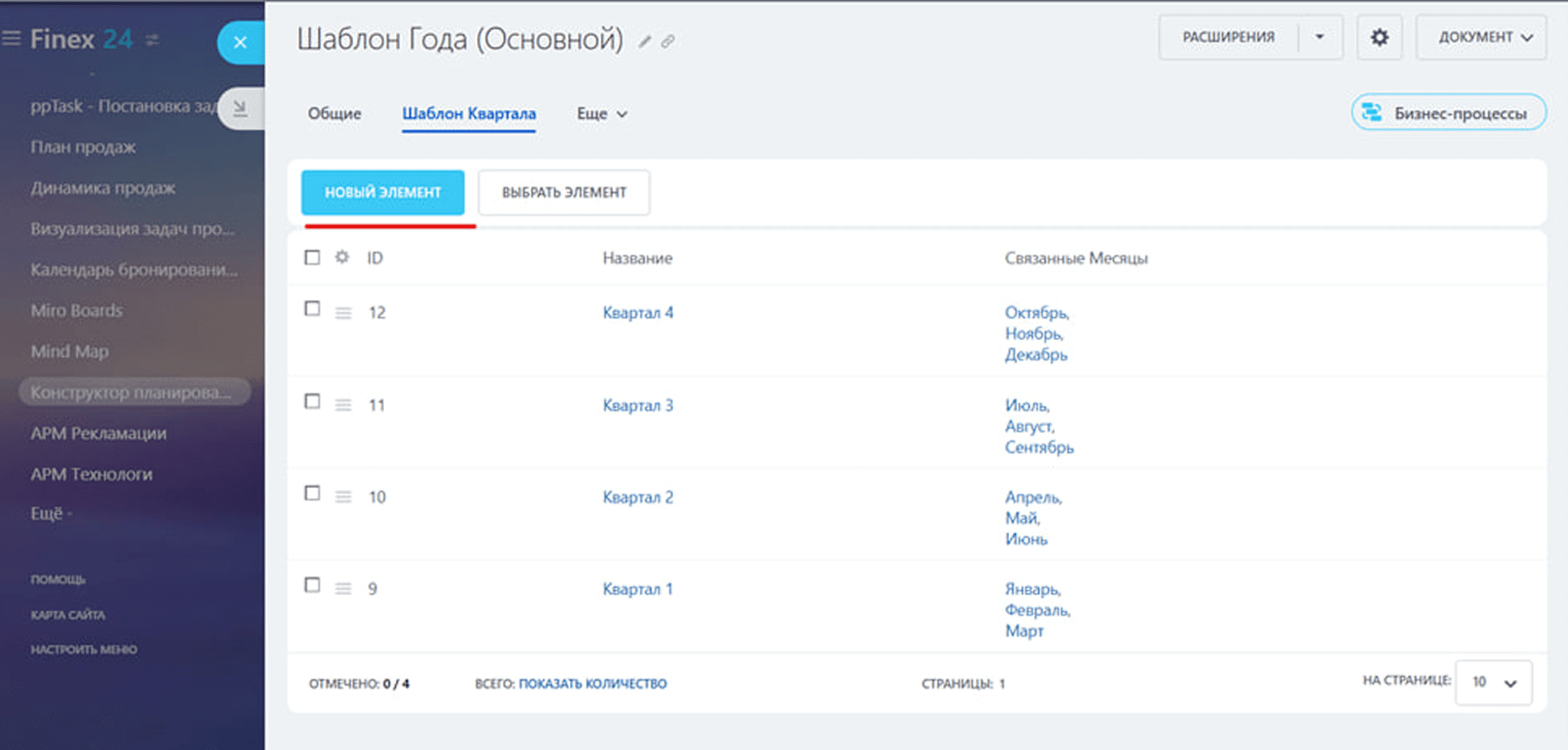This screenshot has width=1568, height=750.
Task: Close the sidebar with the blue X button
Action: (x=240, y=43)
